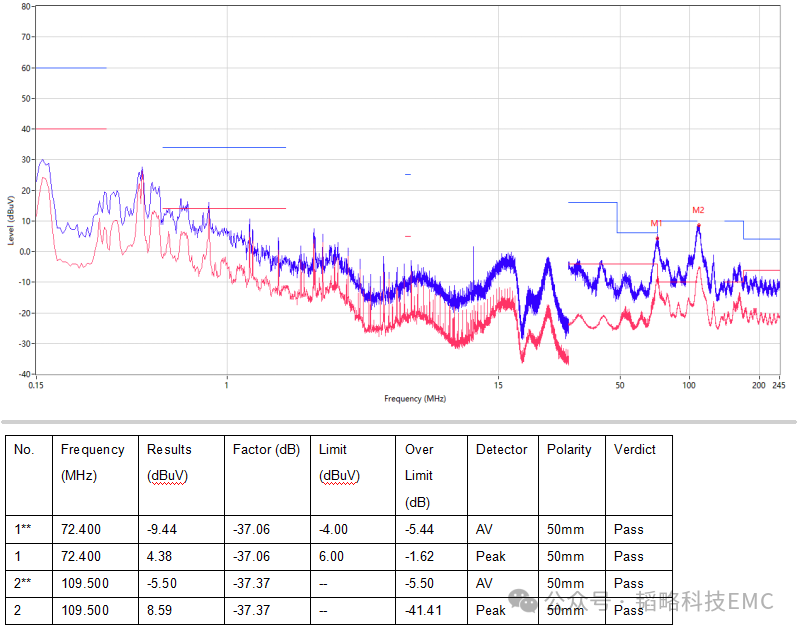Screen dimensions: 799x633
Task: Click the "No." table column header
Action: 24,450
